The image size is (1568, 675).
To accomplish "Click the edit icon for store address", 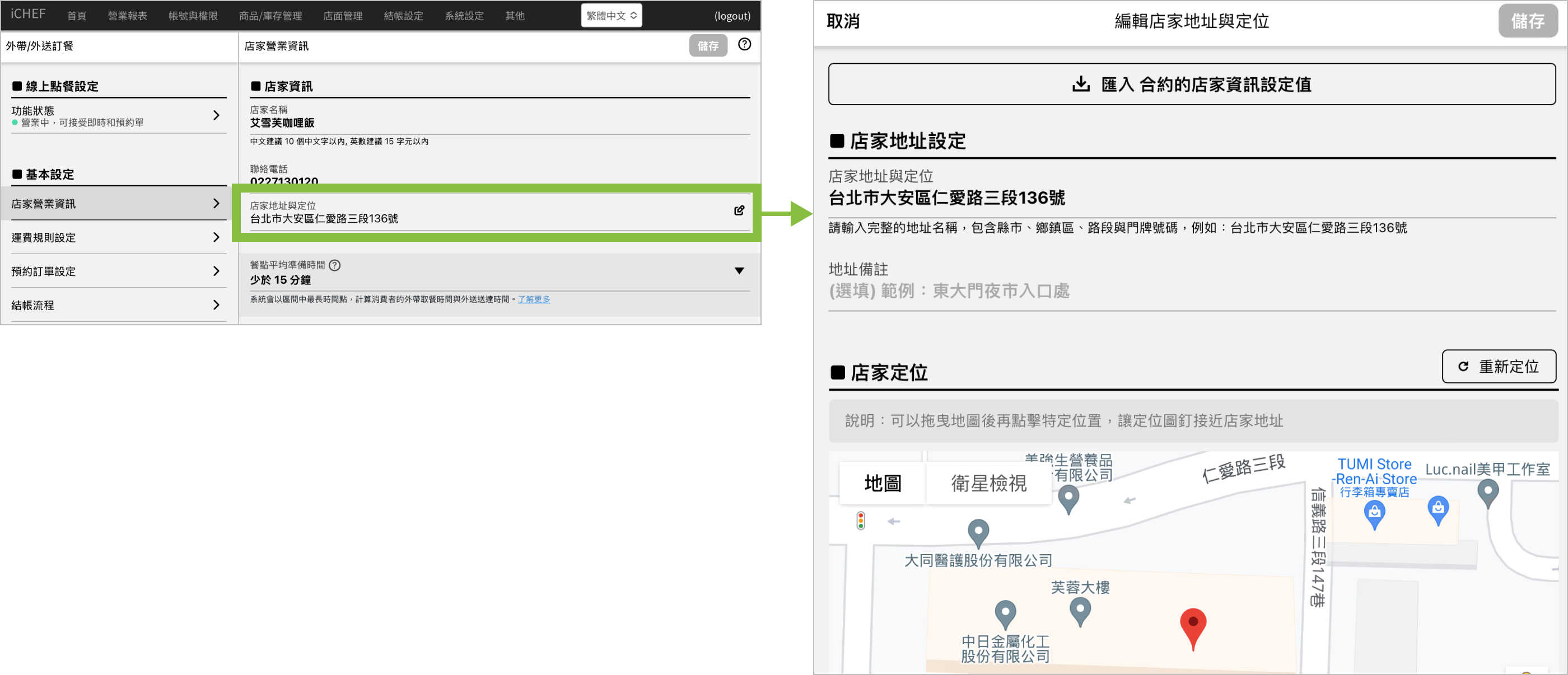I will click(x=739, y=210).
